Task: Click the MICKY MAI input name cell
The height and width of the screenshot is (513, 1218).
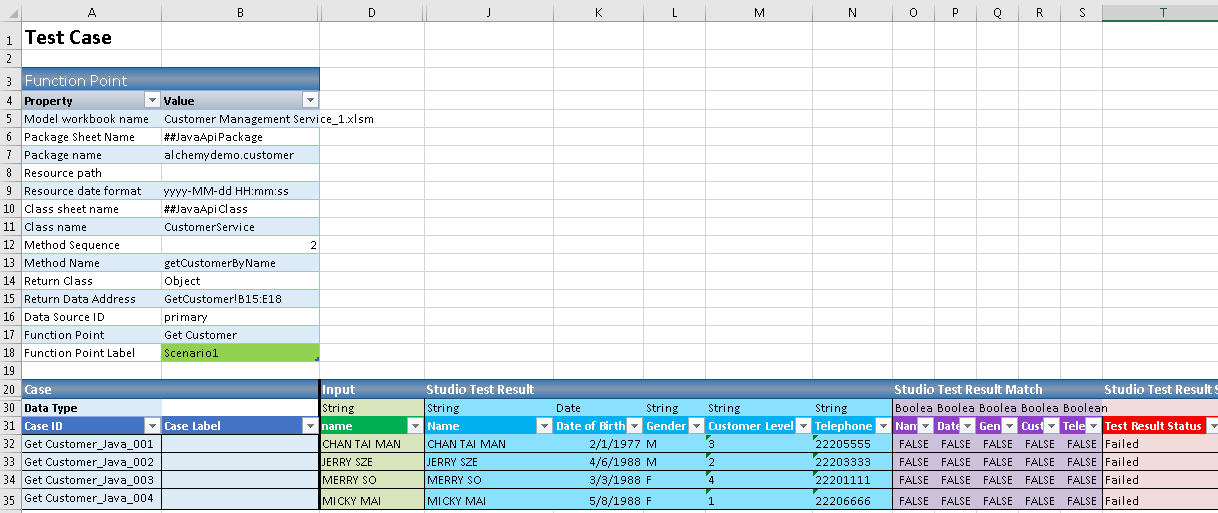Action: [x=371, y=500]
